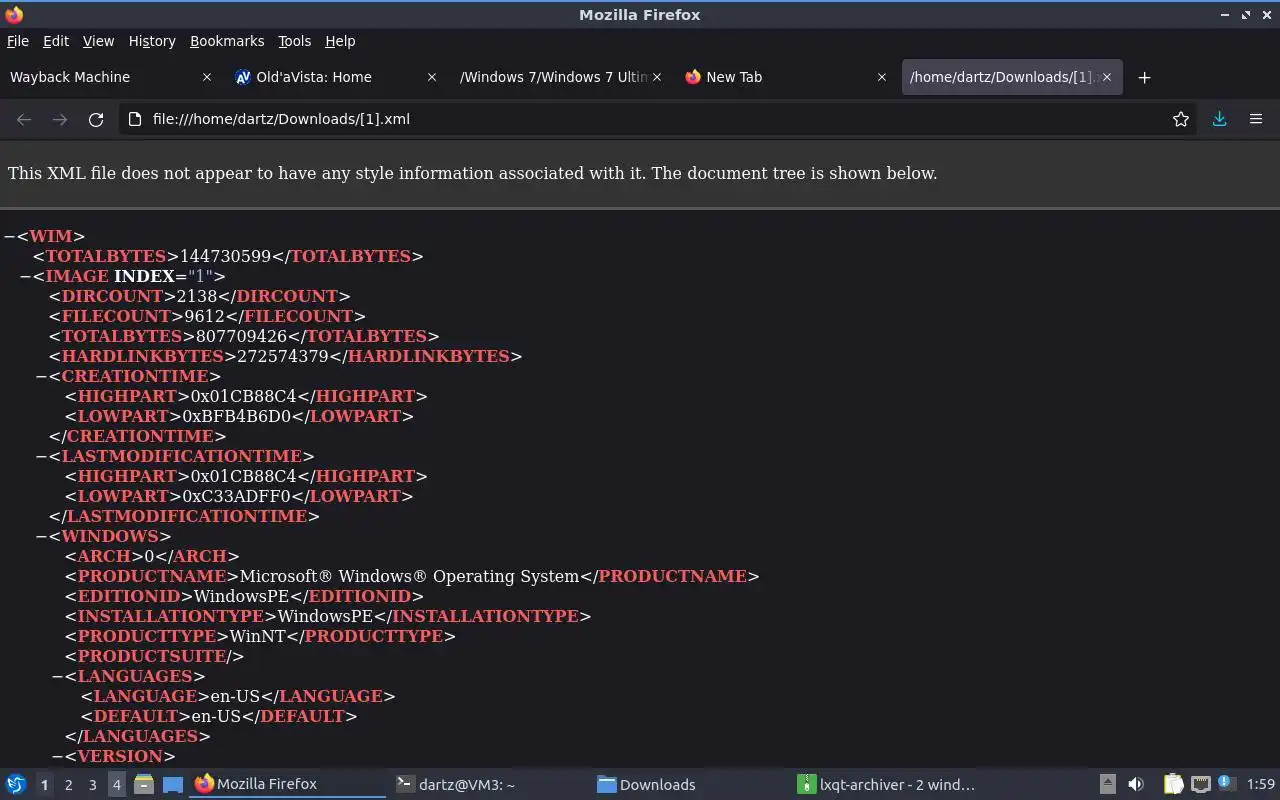Image resolution: width=1280 pixels, height=800 pixels.
Task: Collapse the CREATIONTIME node
Action: pos(41,376)
